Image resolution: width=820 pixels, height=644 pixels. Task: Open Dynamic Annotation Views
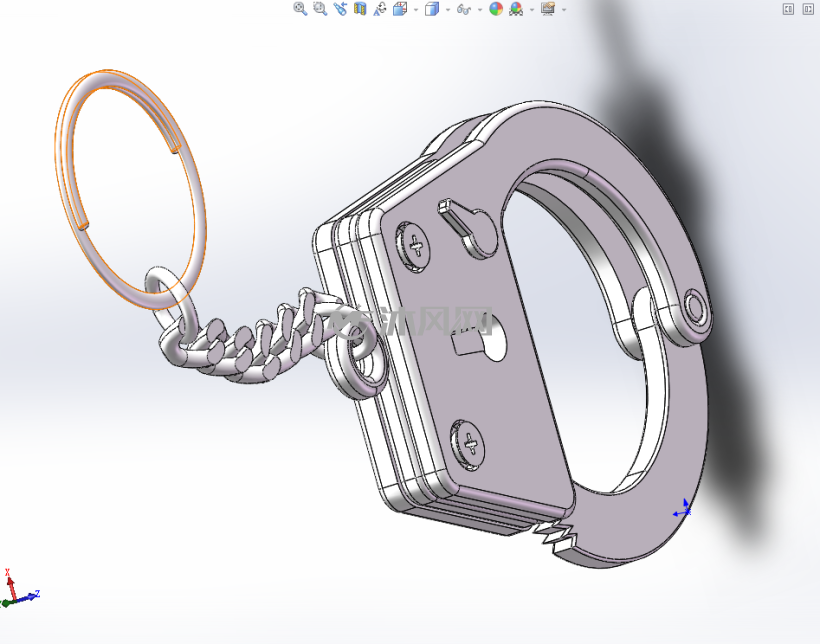pyautogui.click(x=380, y=8)
